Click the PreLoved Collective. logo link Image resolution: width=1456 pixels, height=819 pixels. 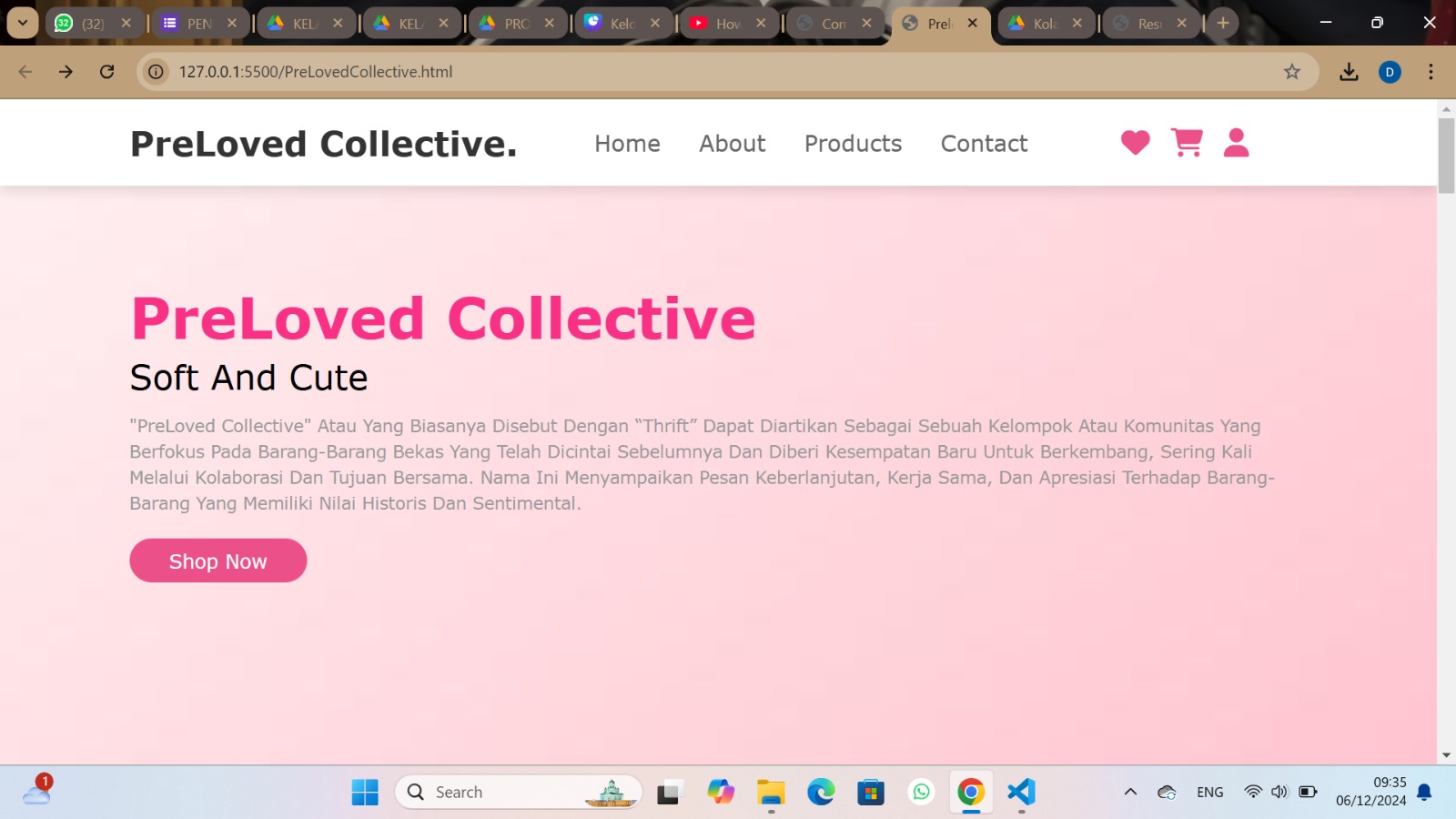(323, 144)
